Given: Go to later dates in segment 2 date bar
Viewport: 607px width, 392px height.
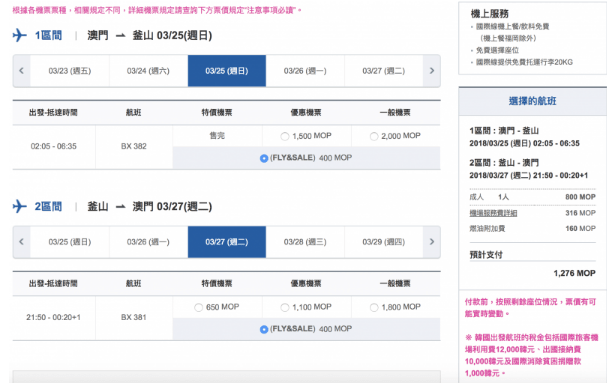Looking at the screenshot, I should pos(432,242).
